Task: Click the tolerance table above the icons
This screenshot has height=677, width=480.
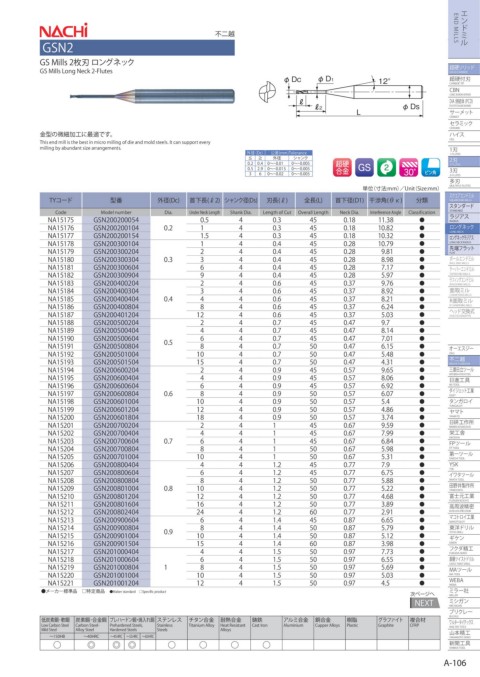Action: pyautogui.click(x=278, y=163)
